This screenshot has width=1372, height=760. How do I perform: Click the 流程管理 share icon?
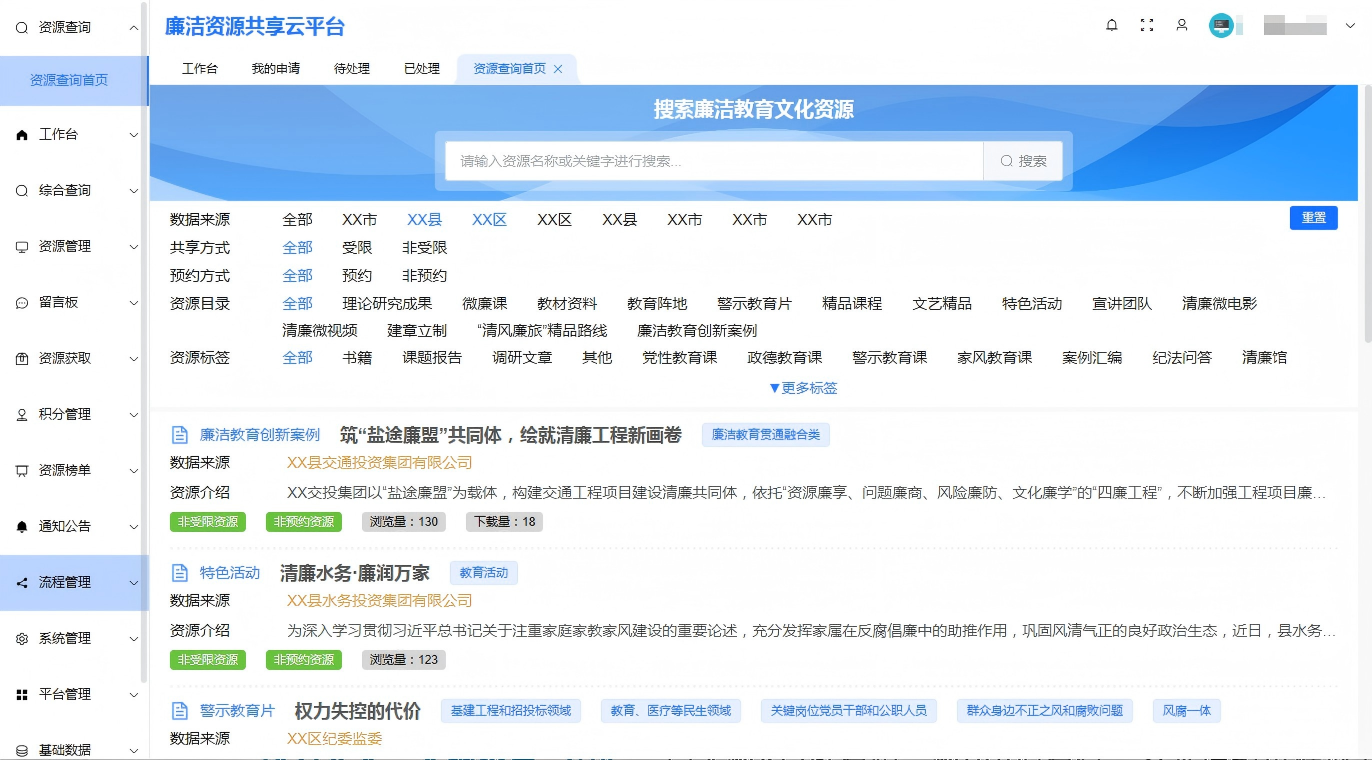point(22,583)
